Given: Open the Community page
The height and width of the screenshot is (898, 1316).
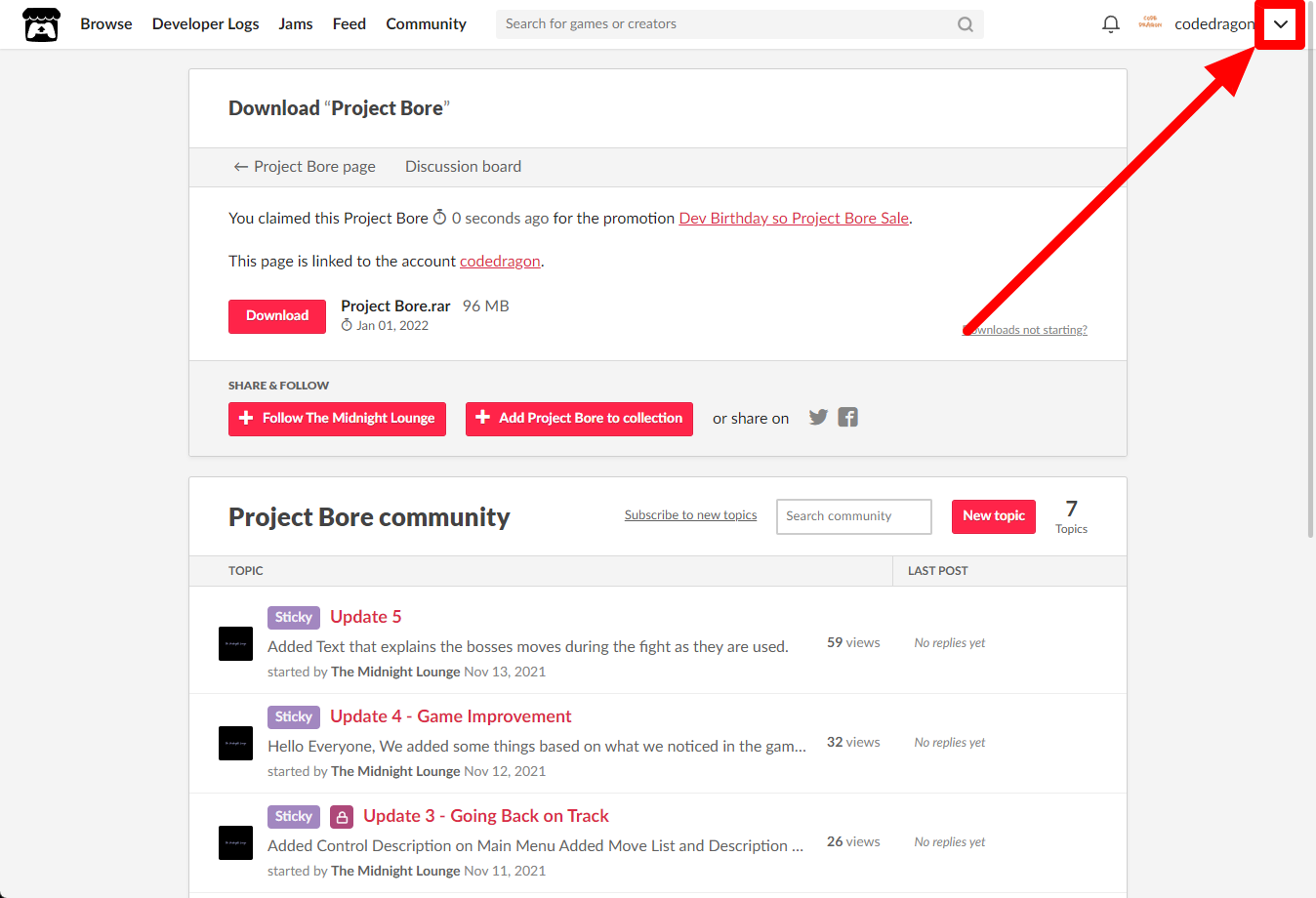Looking at the screenshot, I should (x=427, y=24).
